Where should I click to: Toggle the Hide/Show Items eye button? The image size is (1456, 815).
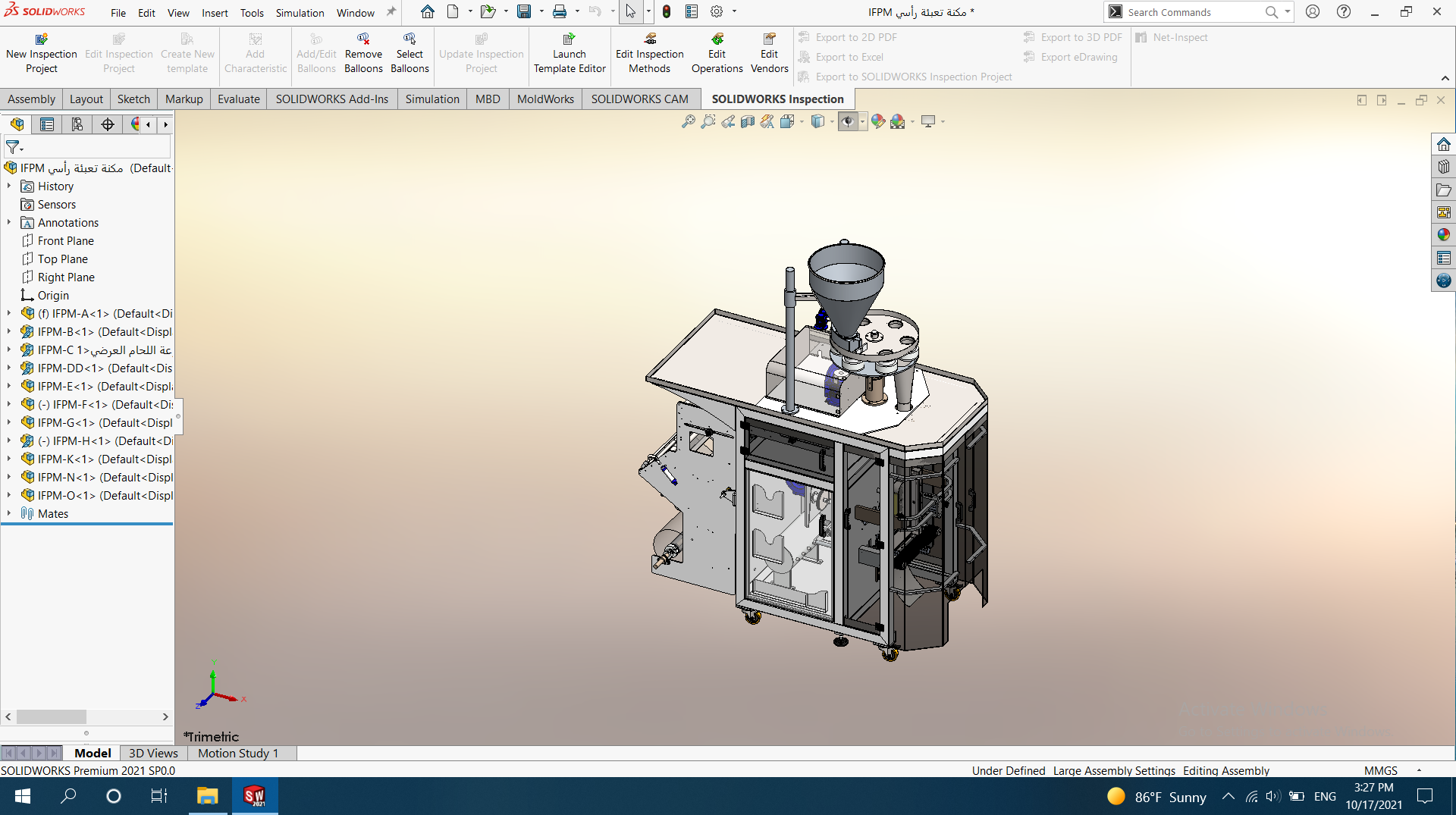tap(847, 121)
